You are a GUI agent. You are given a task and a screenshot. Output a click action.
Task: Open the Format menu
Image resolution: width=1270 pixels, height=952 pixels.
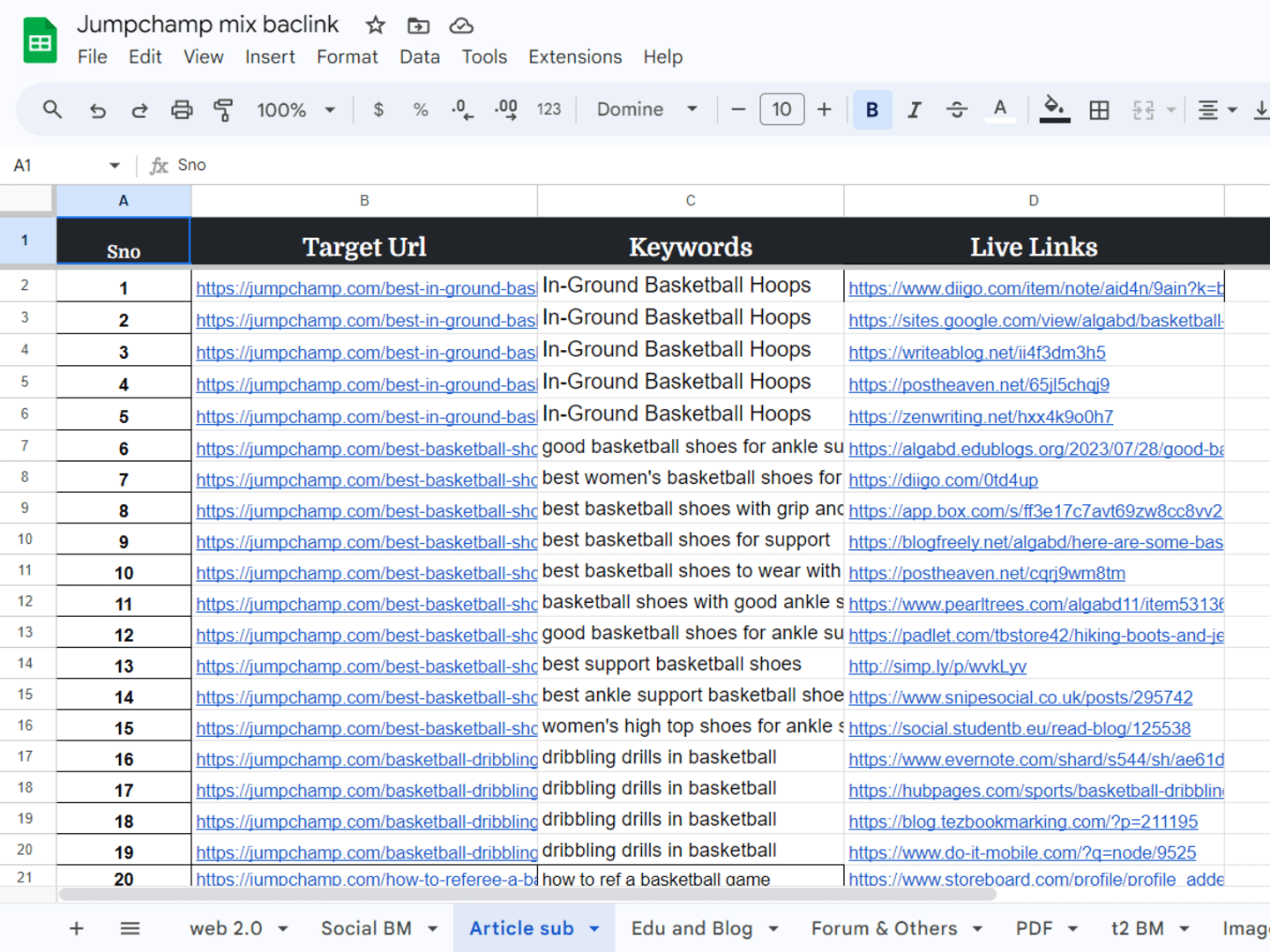[x=347, y=57]
